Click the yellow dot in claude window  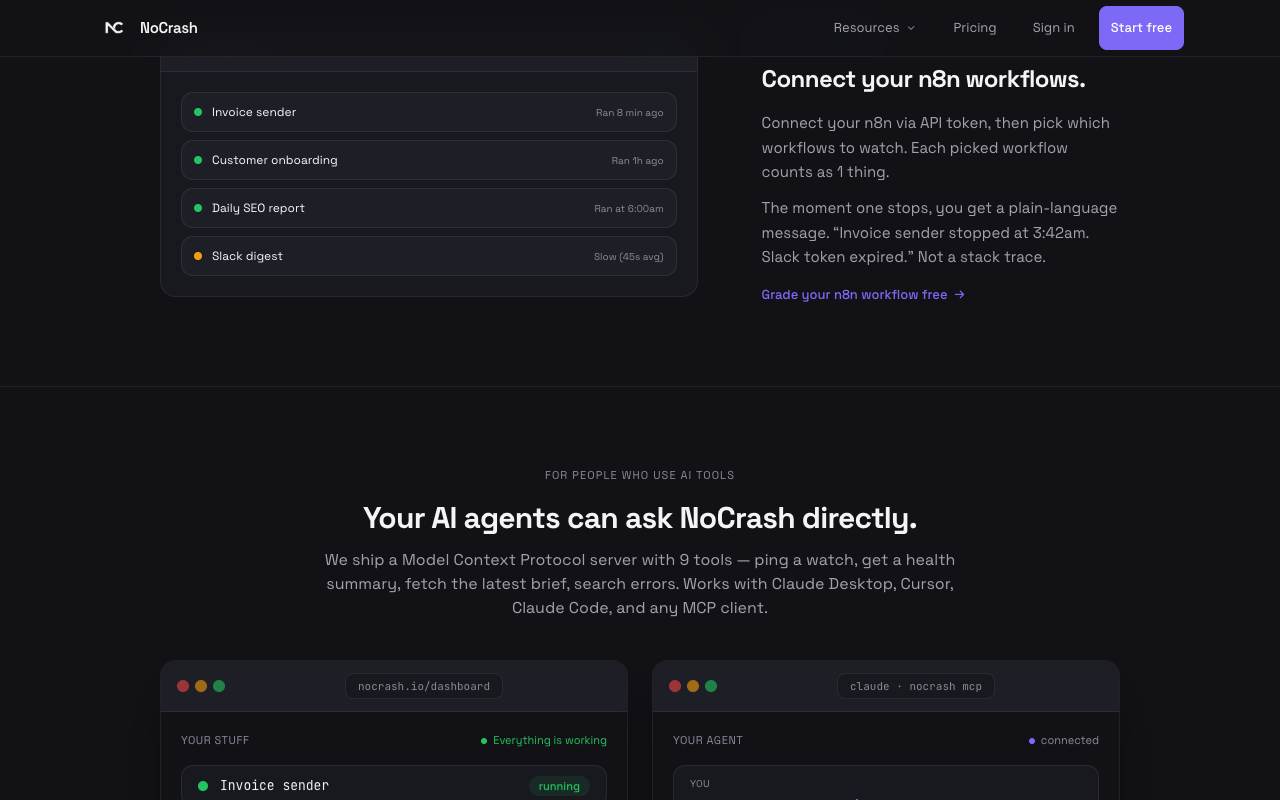coord(693,686)
